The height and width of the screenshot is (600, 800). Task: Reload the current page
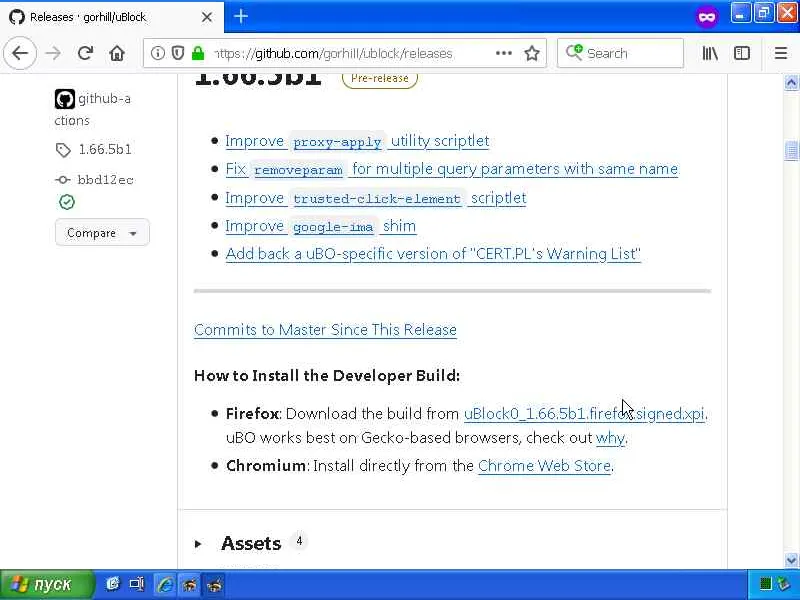pos(85,53)
